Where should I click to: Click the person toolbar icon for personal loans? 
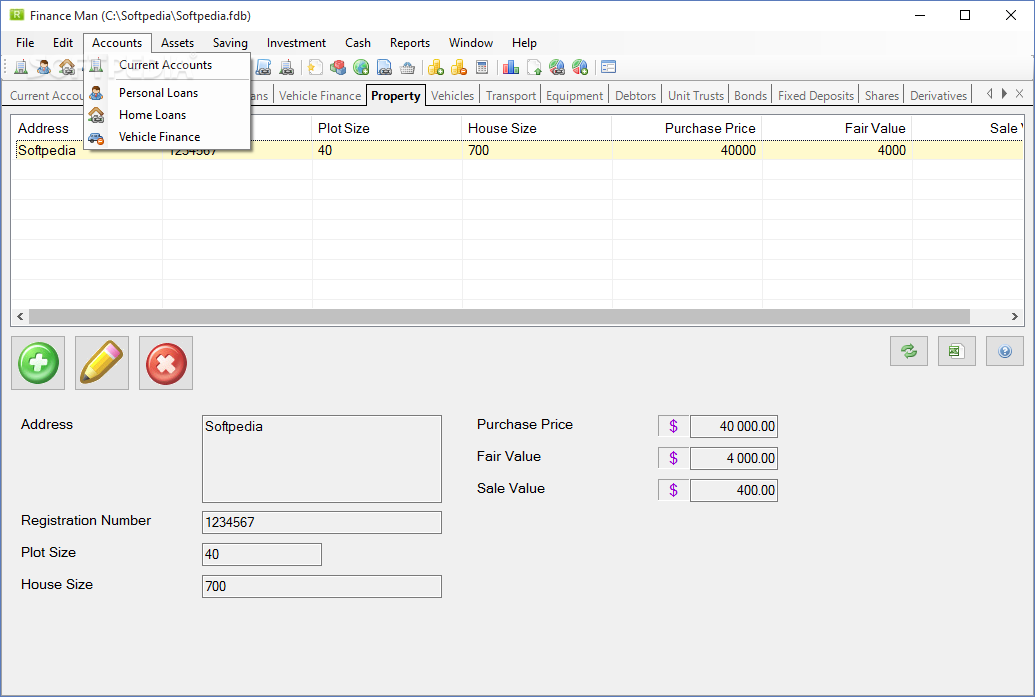click(x=44, y=67)
